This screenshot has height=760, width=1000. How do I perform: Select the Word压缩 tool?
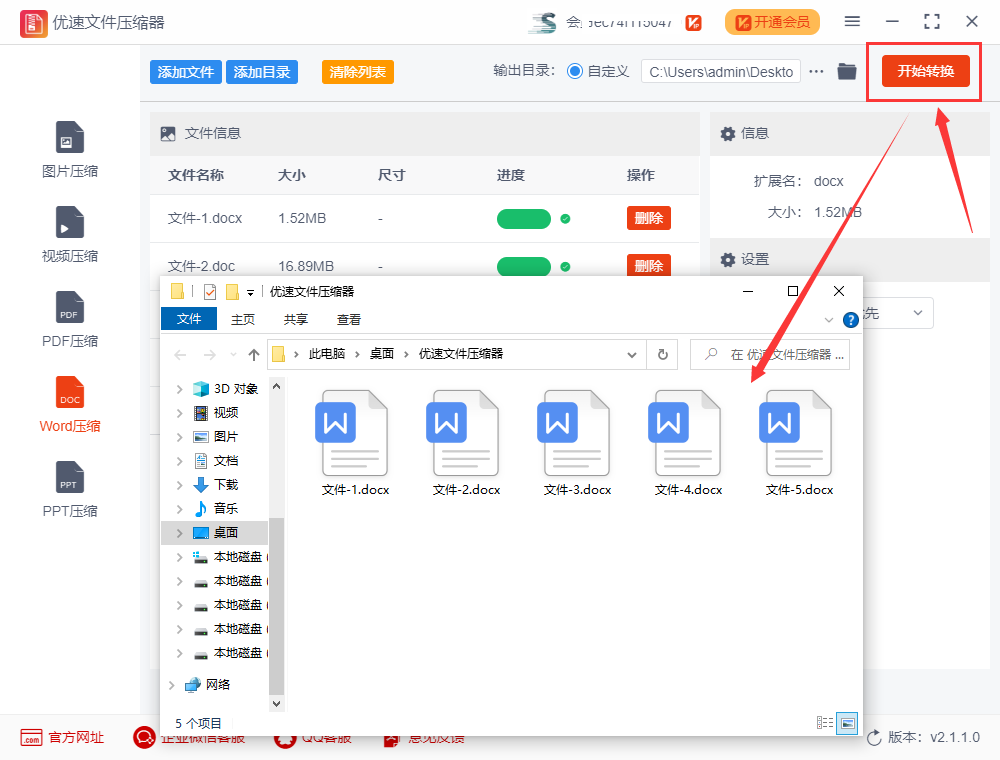(70, 404)
